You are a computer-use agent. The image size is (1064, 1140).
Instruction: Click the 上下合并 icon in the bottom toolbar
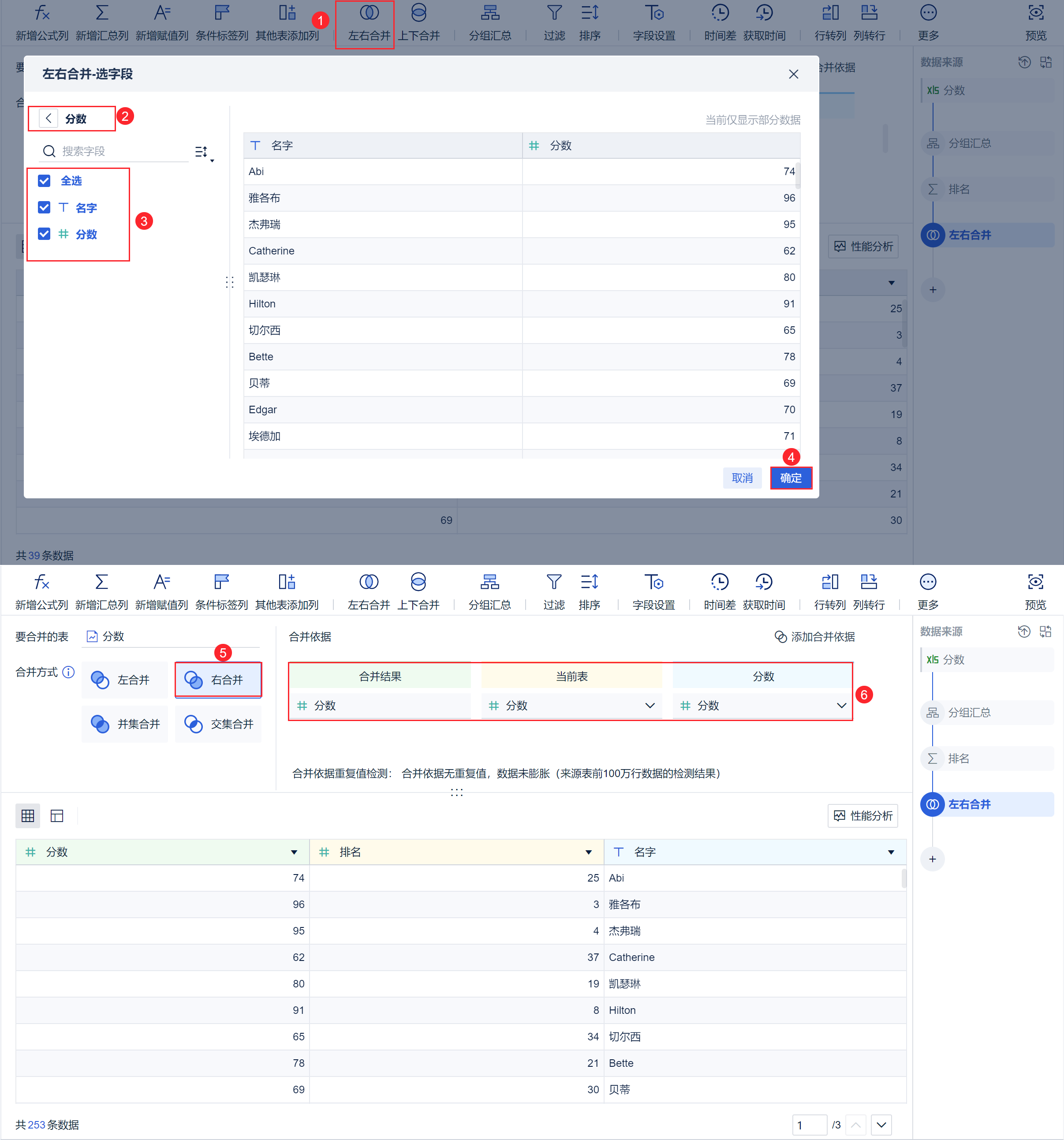click(418, 583)
